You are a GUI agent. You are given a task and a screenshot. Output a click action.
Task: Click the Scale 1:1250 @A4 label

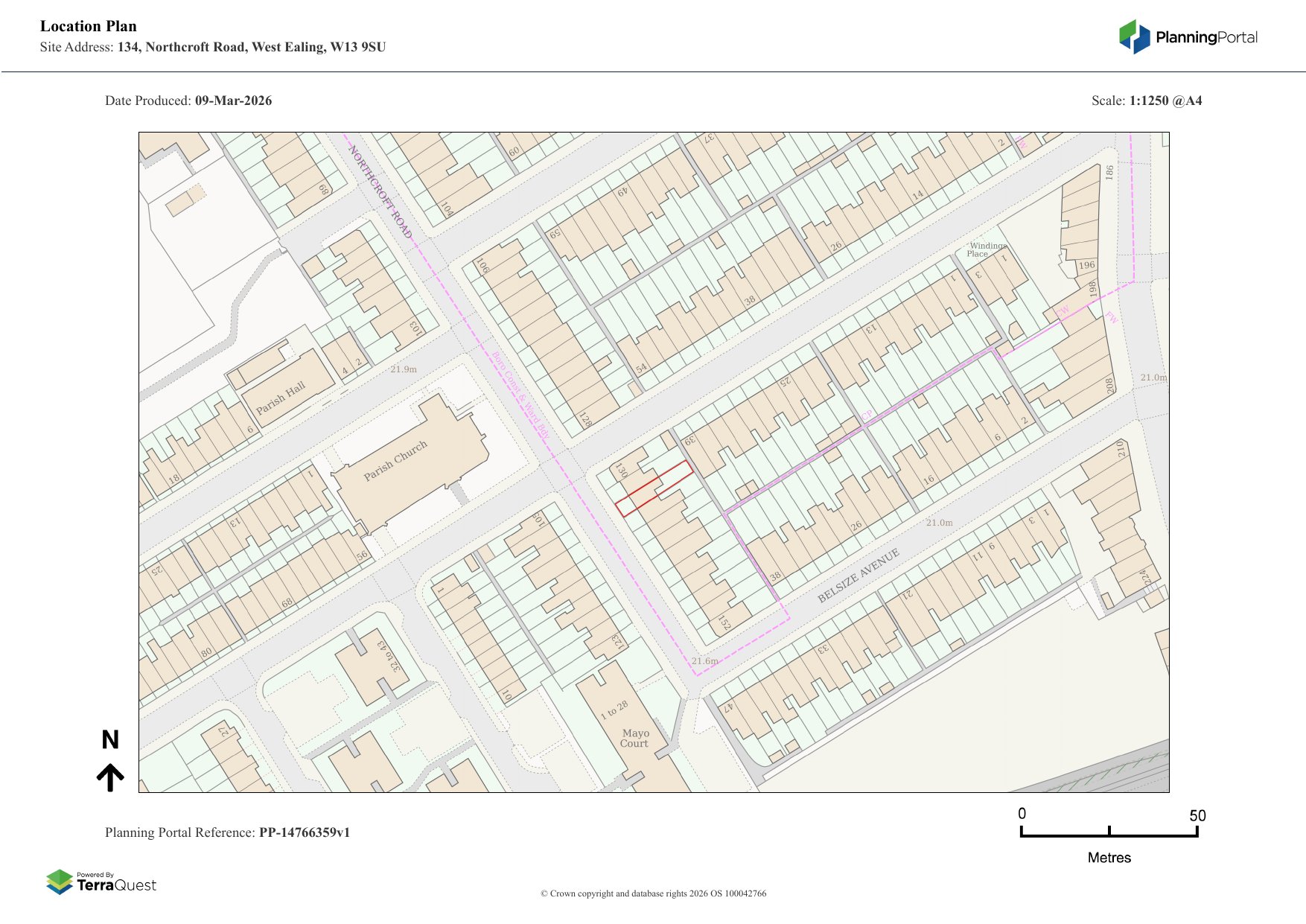(x=1146, y=101)
